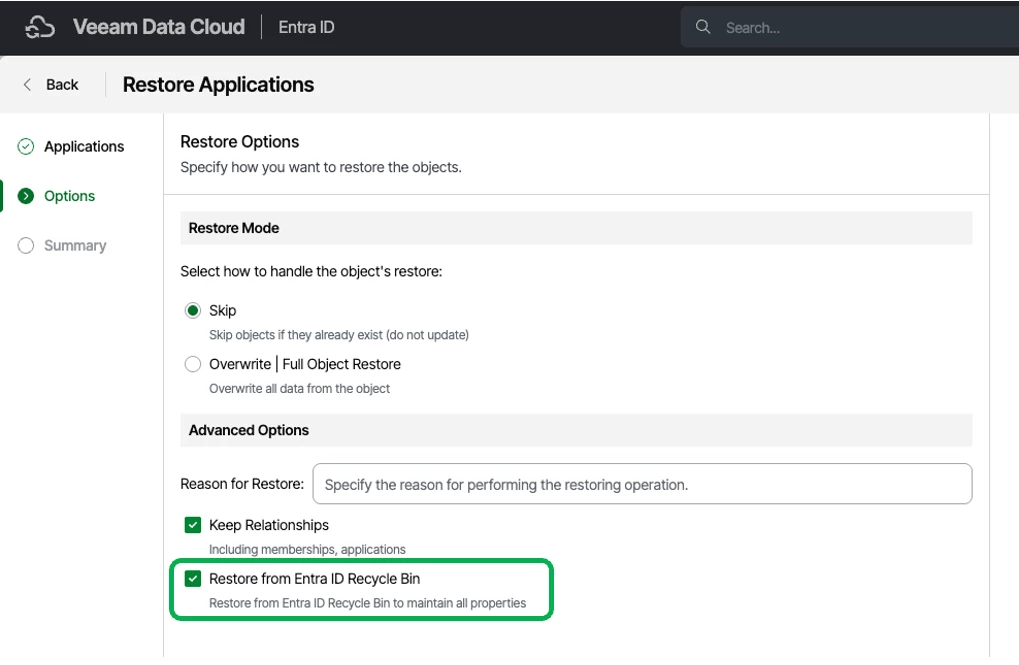Click the Veeam Data Cloud title
Screen dimensions: 1019x665
pyautogui.click(x=159, y=27)
